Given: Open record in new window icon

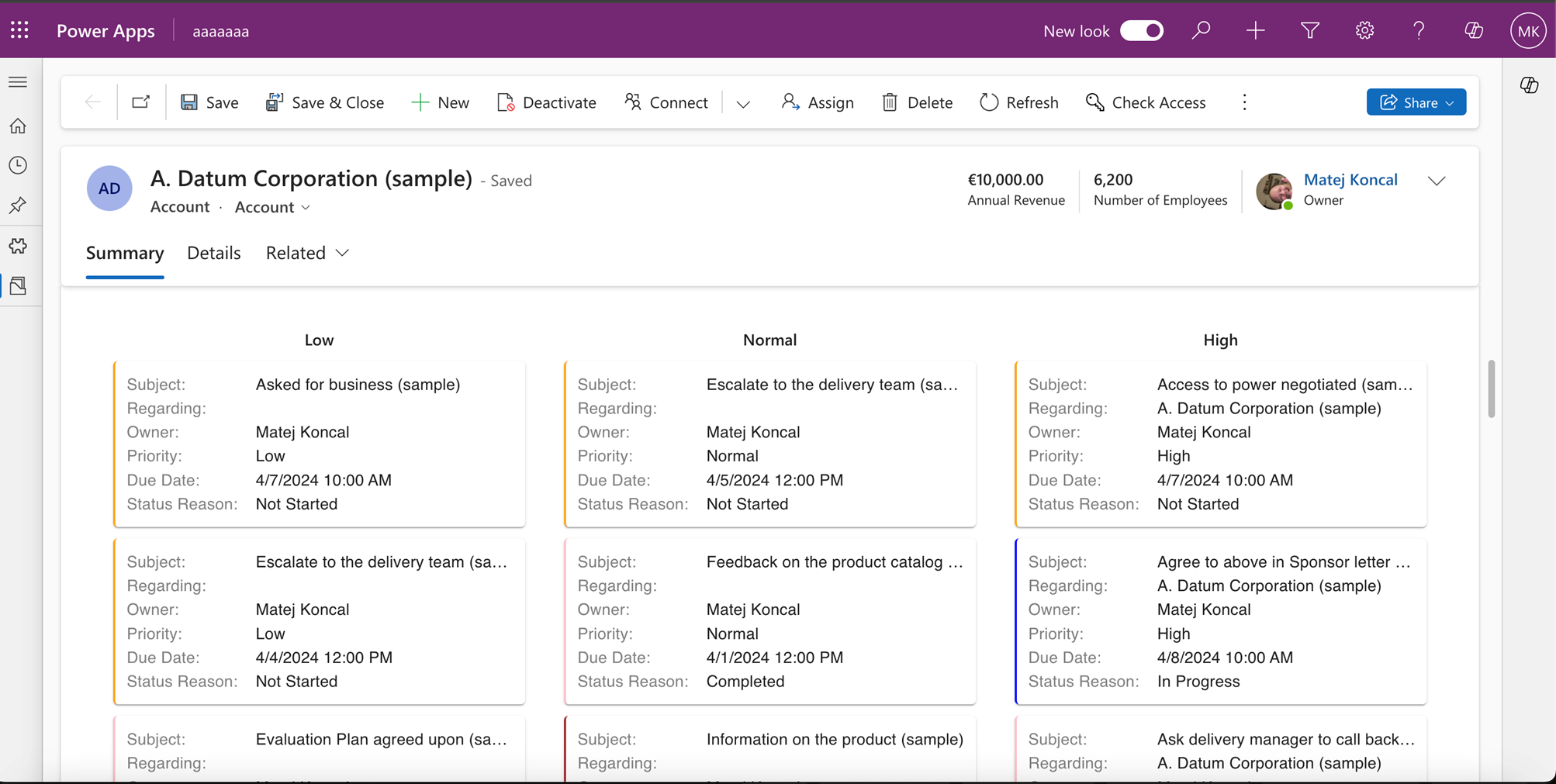Looking at the screenshot, I should pyautogui.click(x=140, y=102).
